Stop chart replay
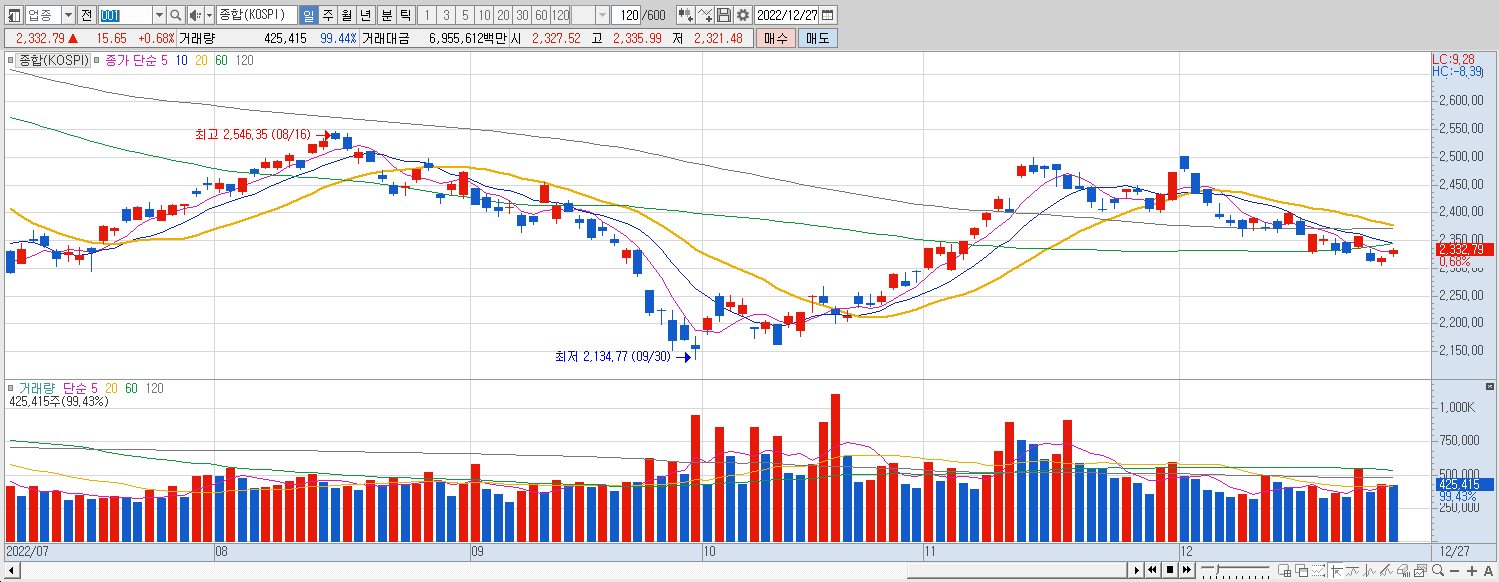1499x582 pixels. click(1170, 570)
